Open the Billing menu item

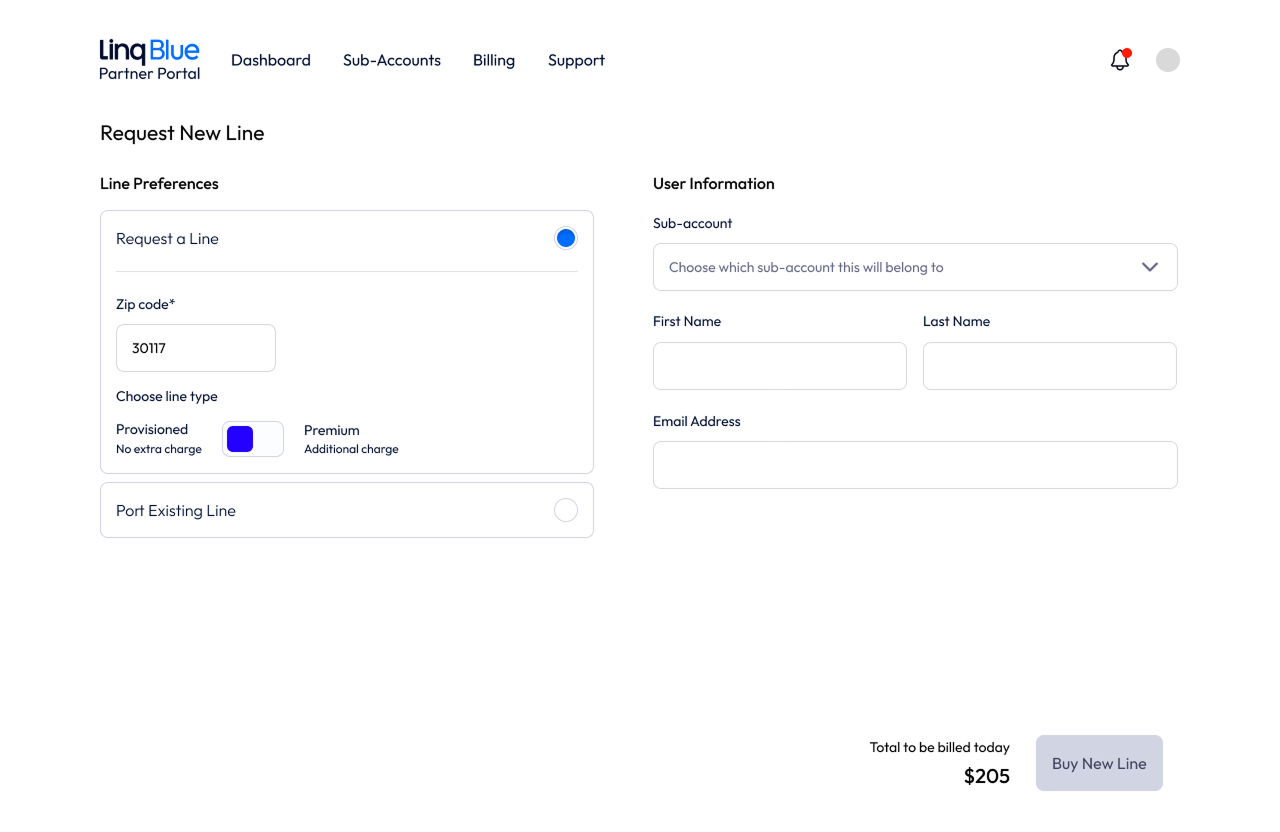494,60
